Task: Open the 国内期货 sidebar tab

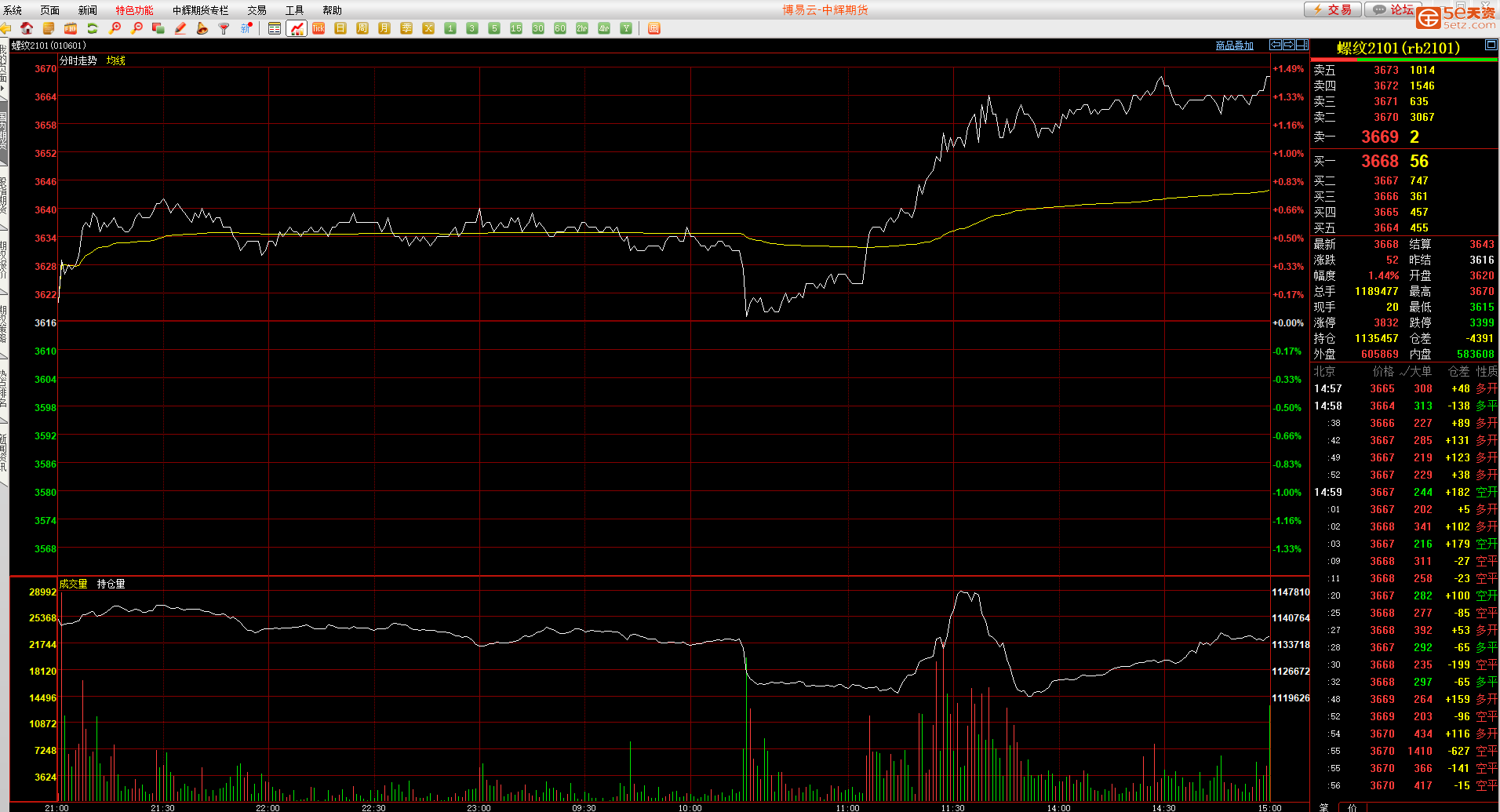Action: (4, 132)
